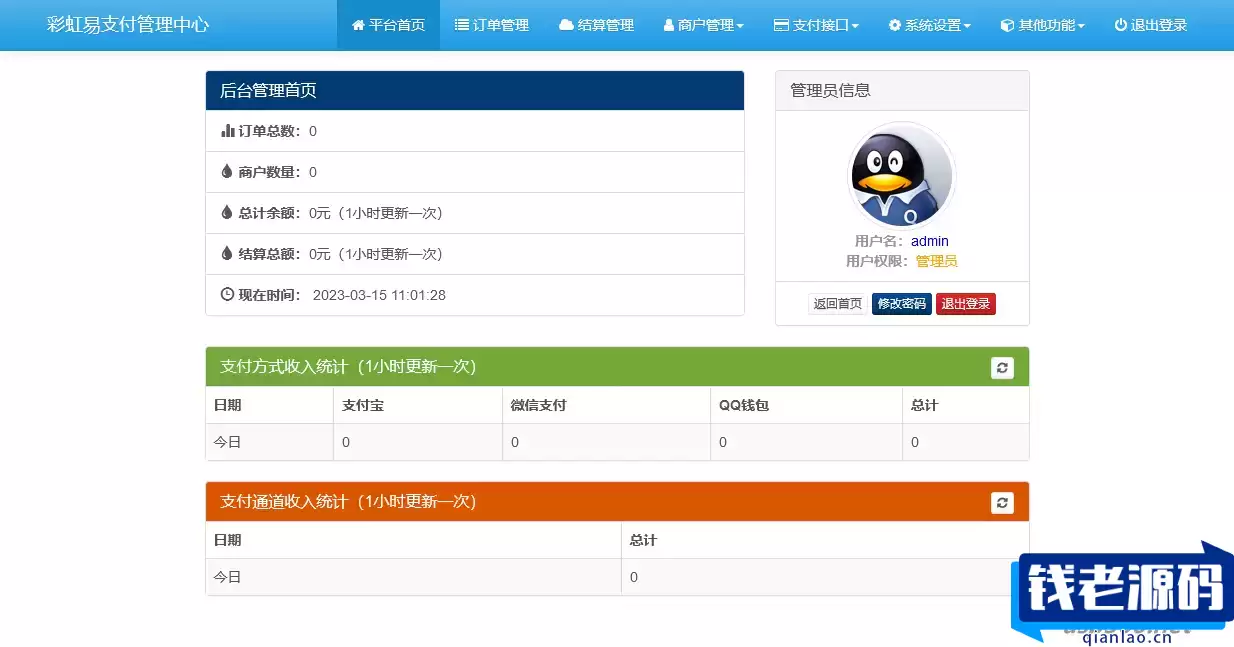Click the username value admin

930,241
